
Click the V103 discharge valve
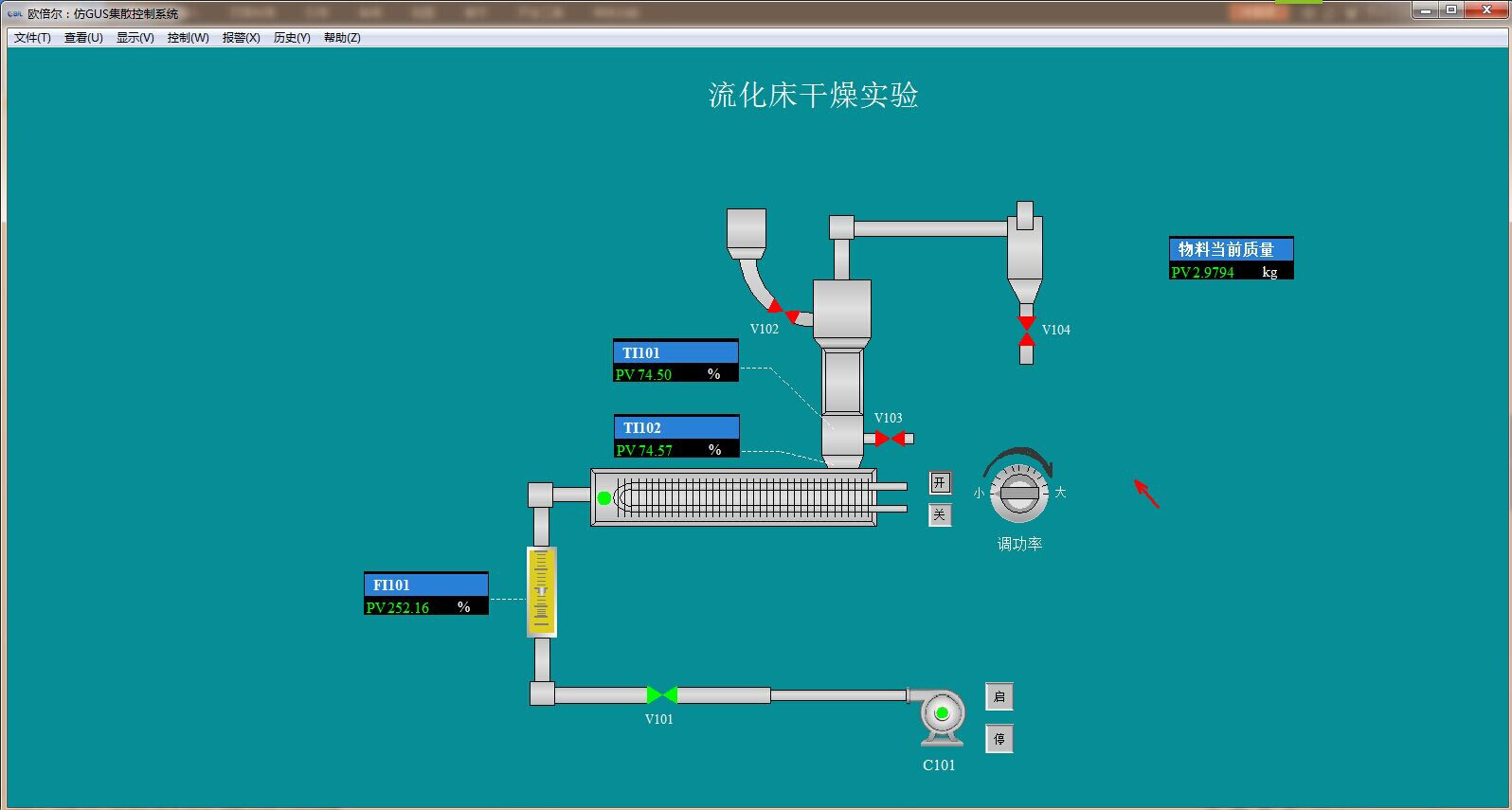pyautogui.click(x=890, y=439)
